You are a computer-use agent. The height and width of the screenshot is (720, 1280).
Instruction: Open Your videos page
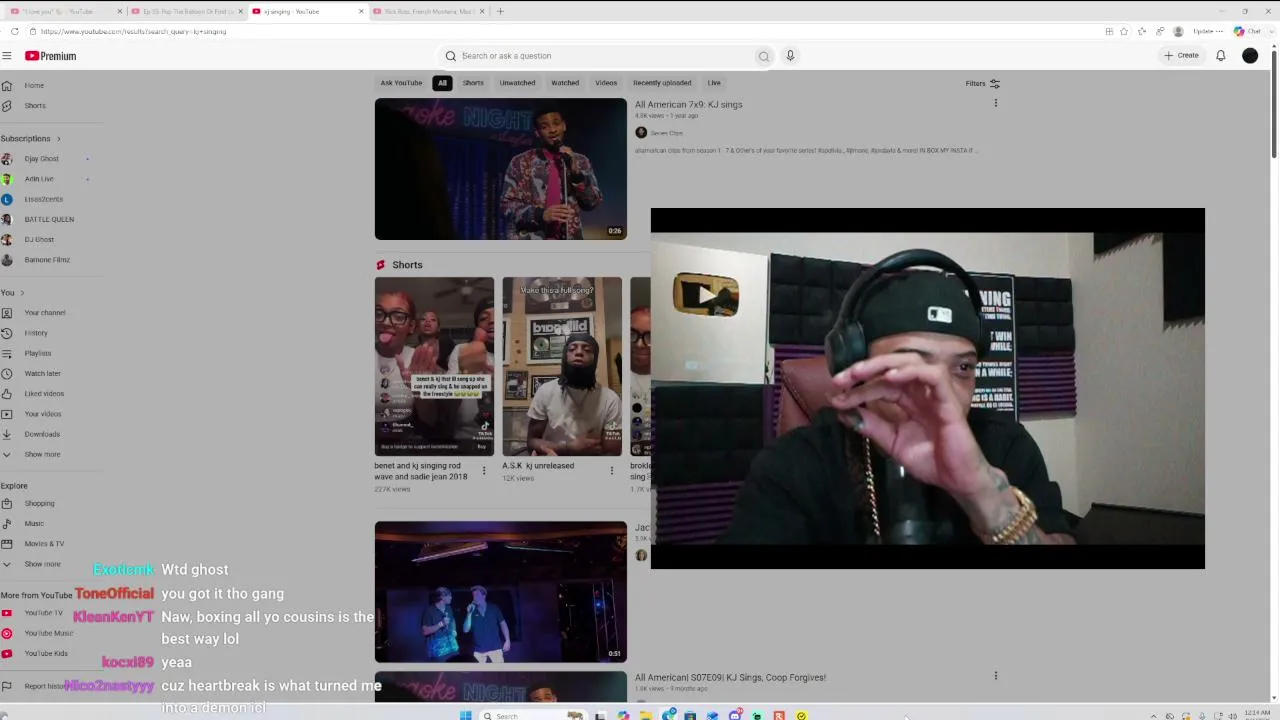point(43,414)
